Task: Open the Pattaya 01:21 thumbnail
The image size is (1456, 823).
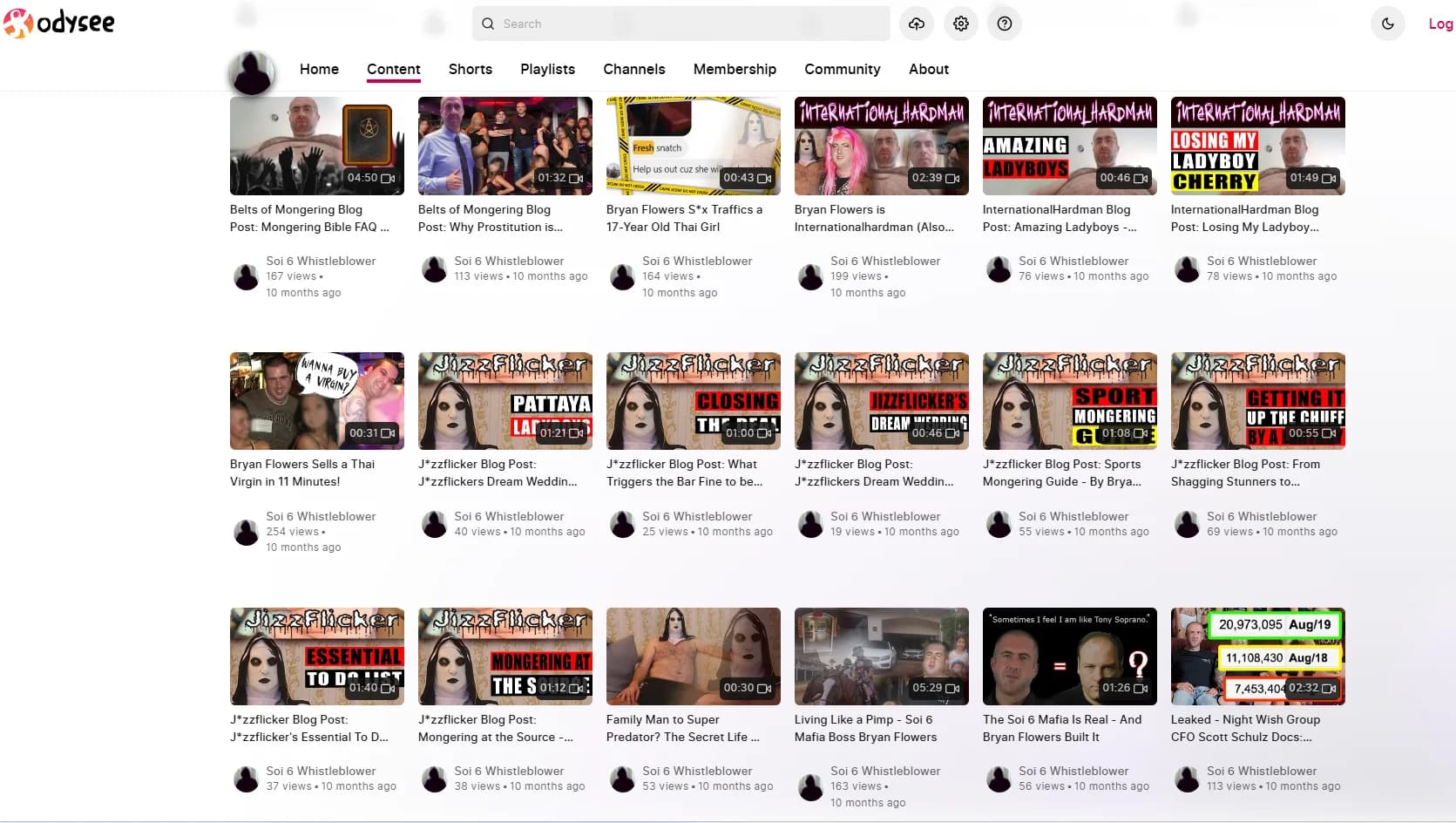Action: click(505, 401)
